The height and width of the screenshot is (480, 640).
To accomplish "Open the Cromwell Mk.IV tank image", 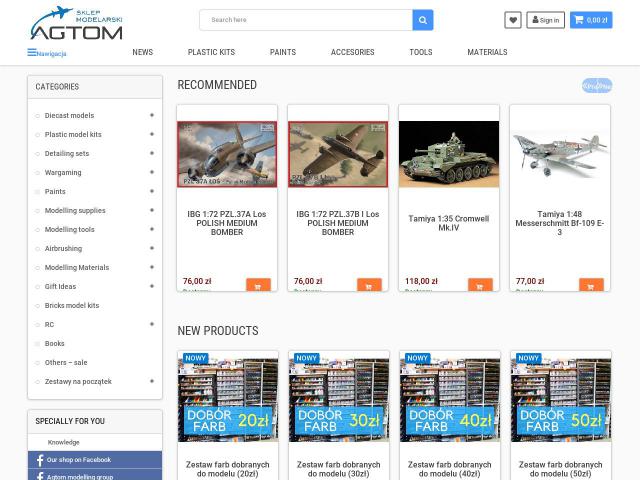I will pyautogui.click(x=449, y=154).
